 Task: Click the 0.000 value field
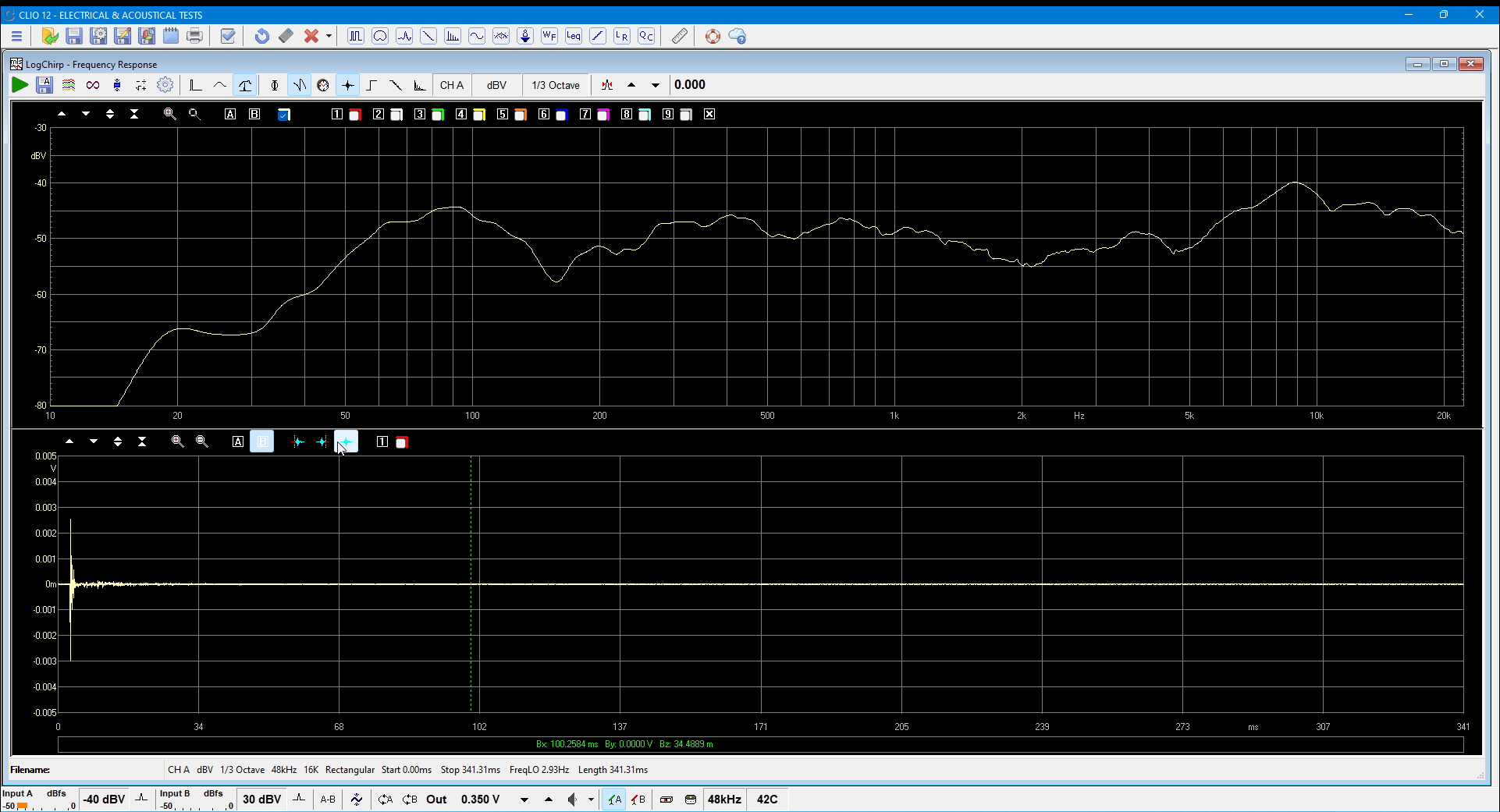click(690, 85)
